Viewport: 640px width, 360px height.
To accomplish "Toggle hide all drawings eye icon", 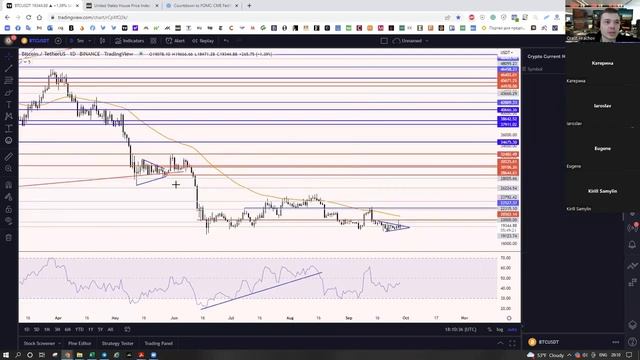I will [x=9, y=221].
